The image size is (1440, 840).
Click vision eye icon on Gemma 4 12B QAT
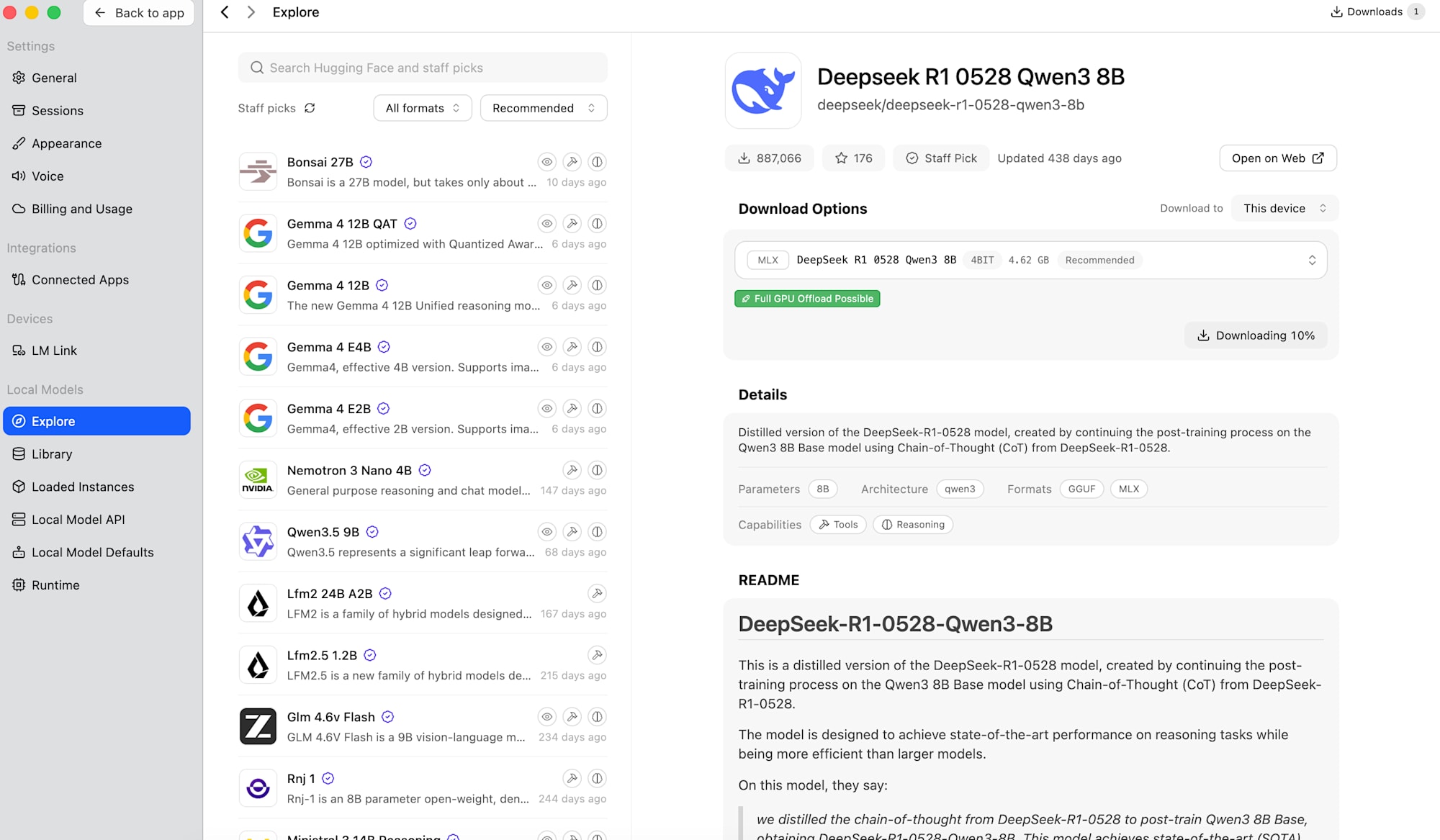pyautogui.click(x=547, y=224)
